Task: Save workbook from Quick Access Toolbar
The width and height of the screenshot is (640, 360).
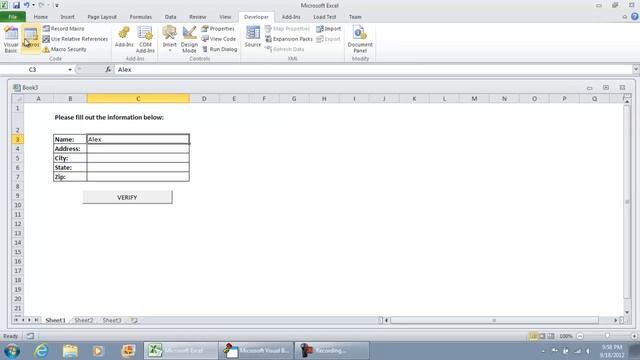Action: tap(16, 5)
